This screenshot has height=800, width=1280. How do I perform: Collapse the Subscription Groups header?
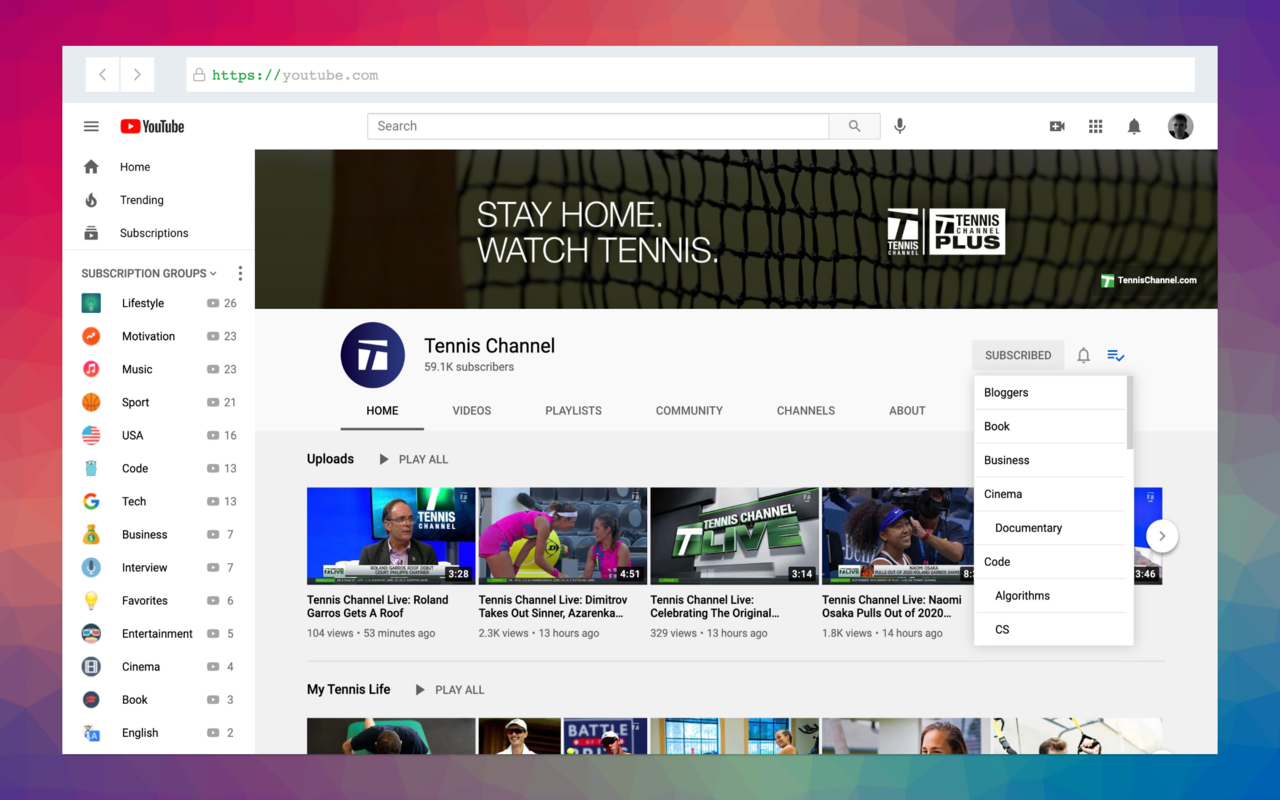tap(149, 273)
